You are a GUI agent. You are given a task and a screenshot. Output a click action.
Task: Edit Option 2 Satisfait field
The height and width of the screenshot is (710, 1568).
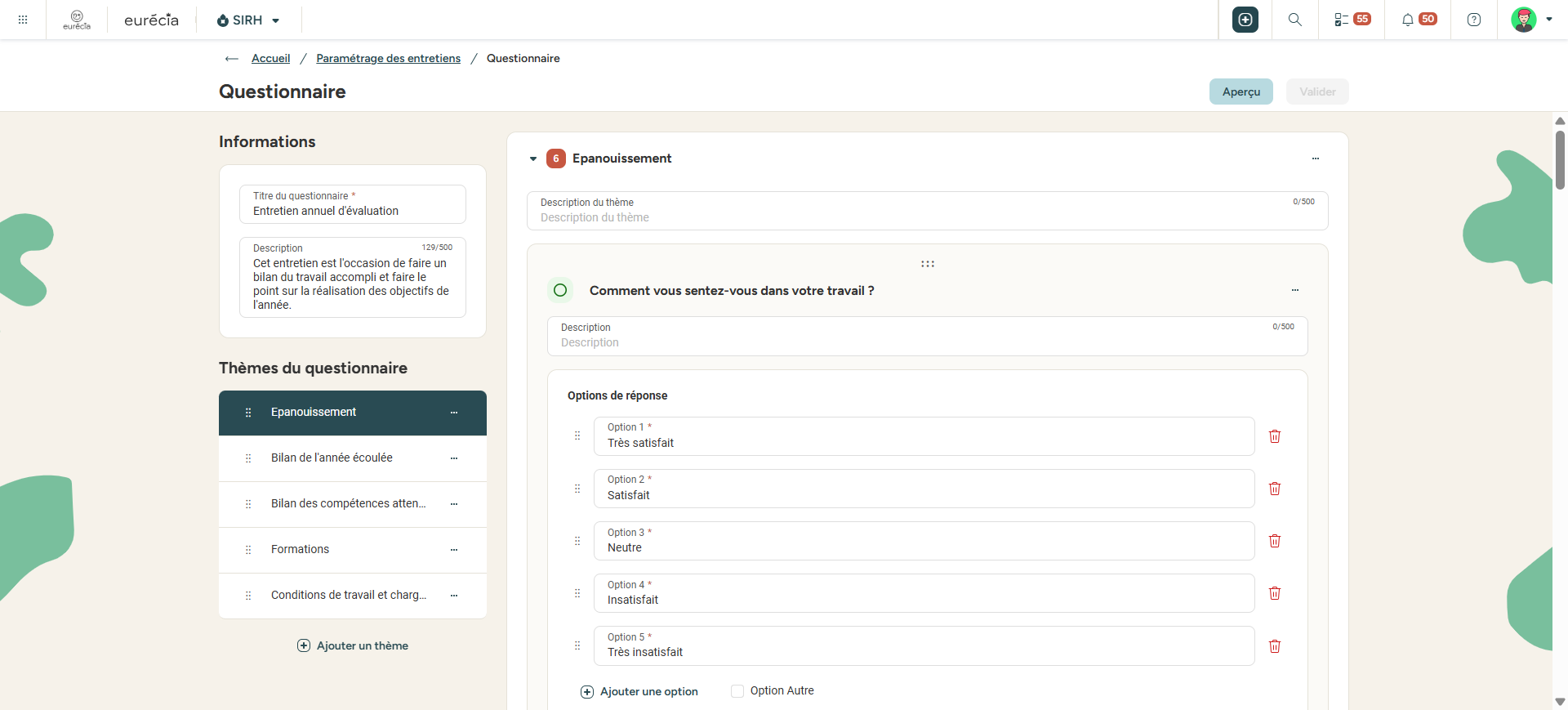tap(924, 489)
